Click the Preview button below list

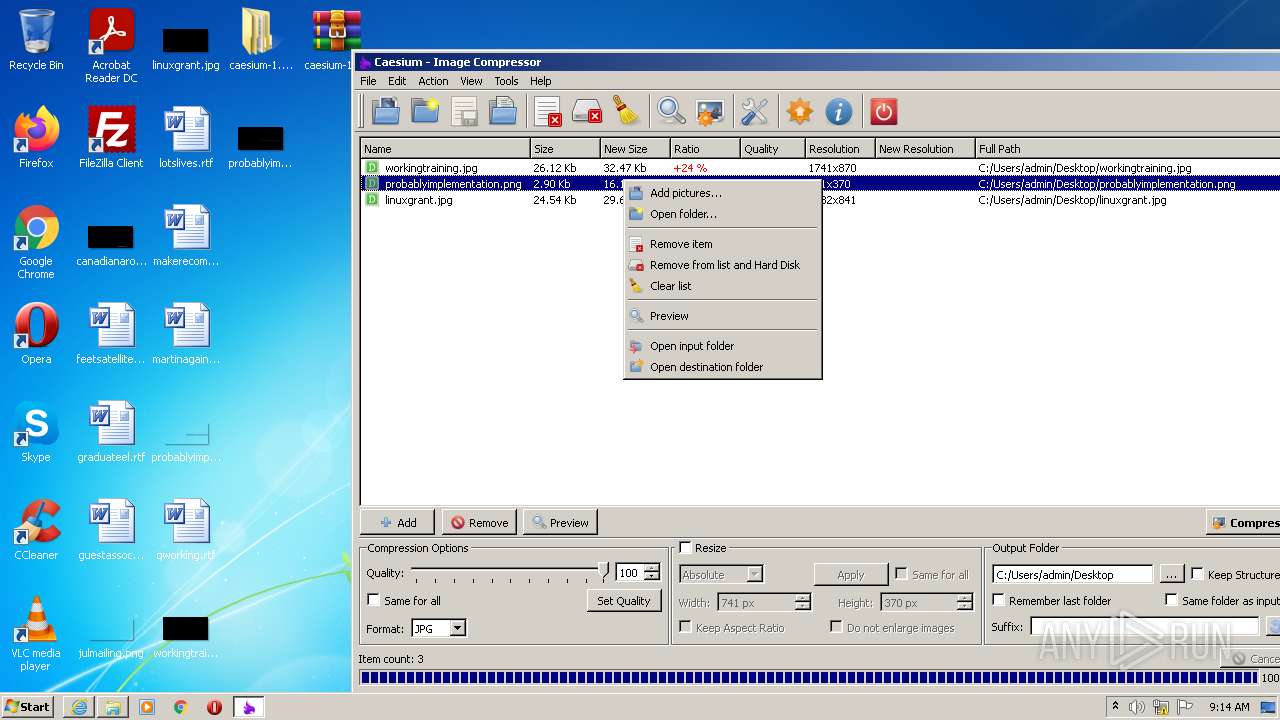(x=560, y=522)
